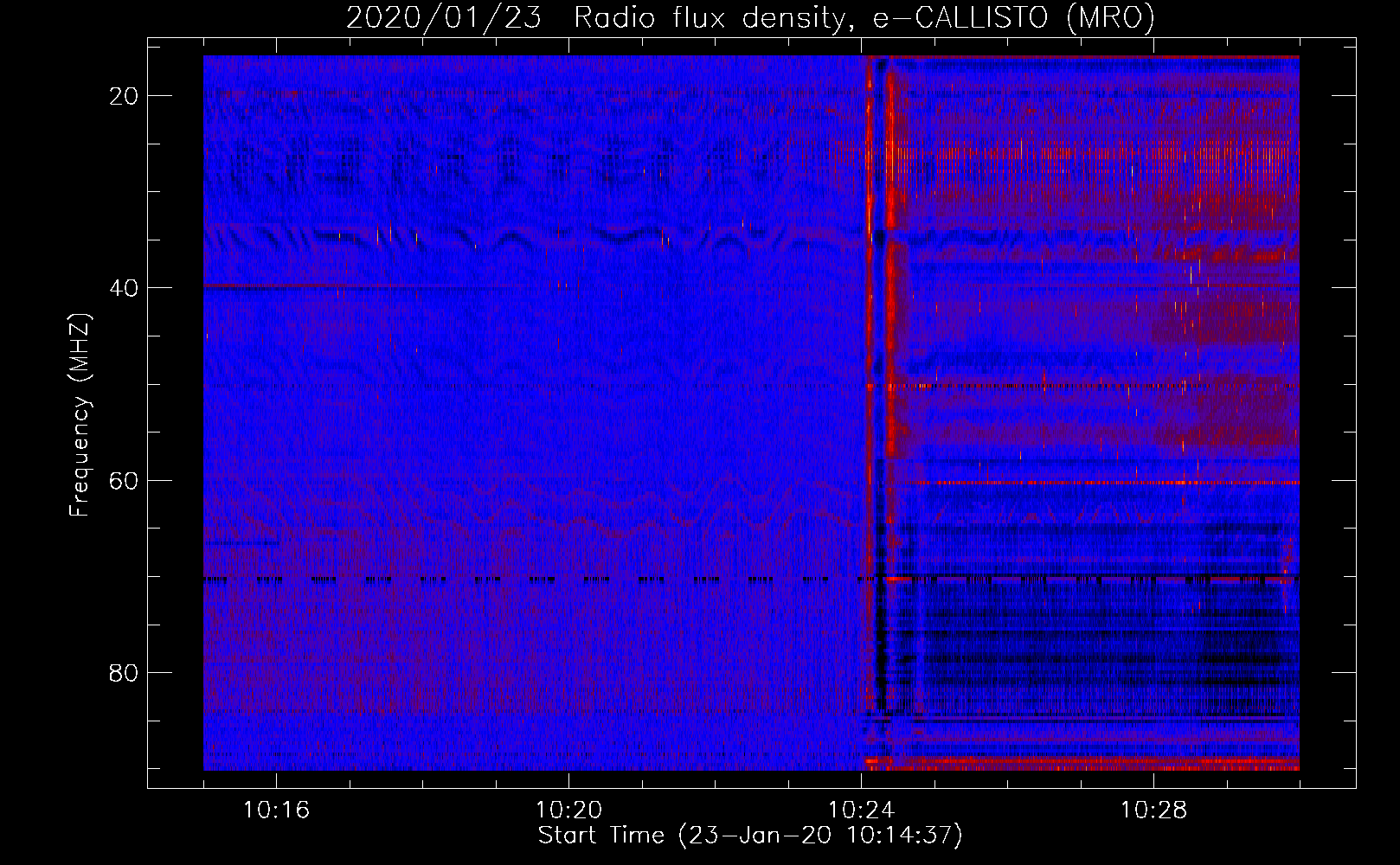The height and width of the screenshot is (865, 1400).
Task: Click the '10:20' time tick label
Action: [568, 811]
